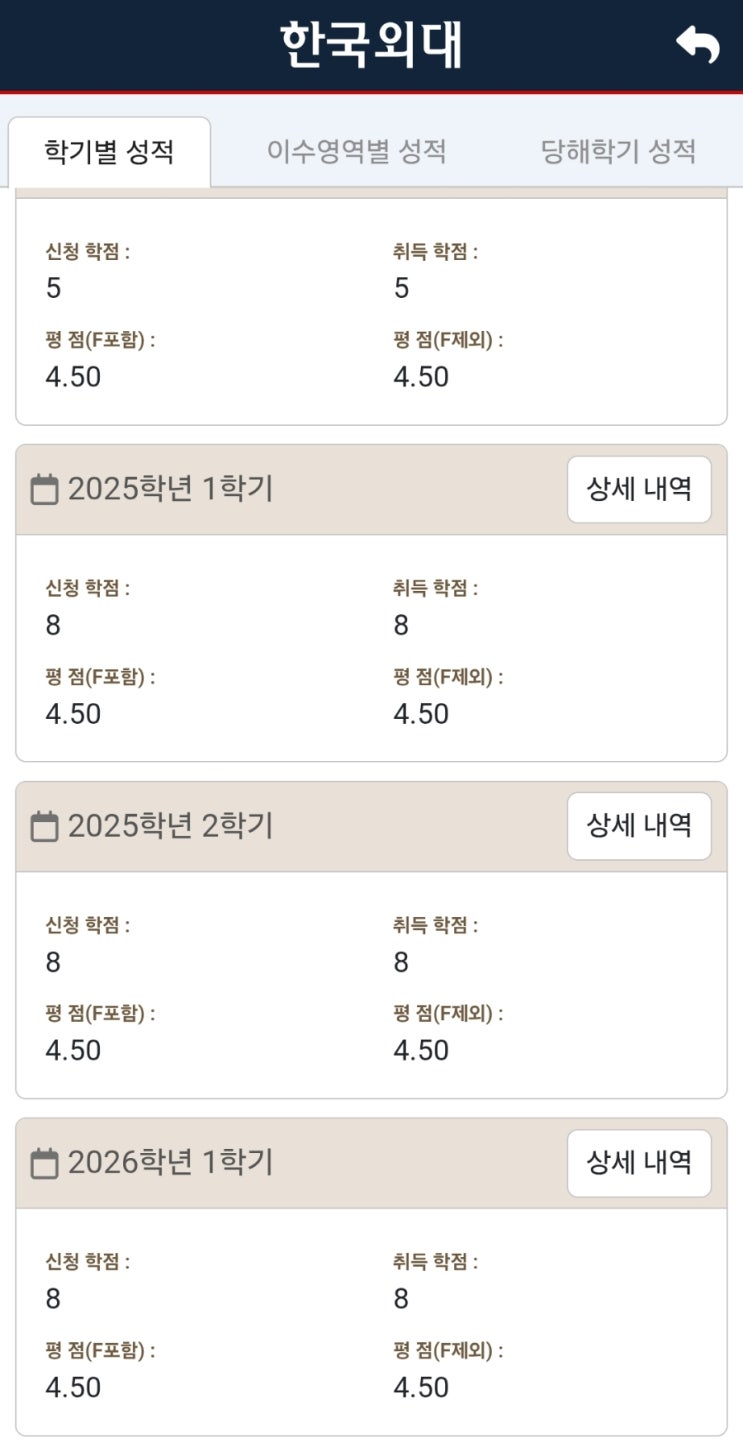Open the 이수영역별 성적 tab
This screenshot has height=1451, width=743.
point(356,152)
